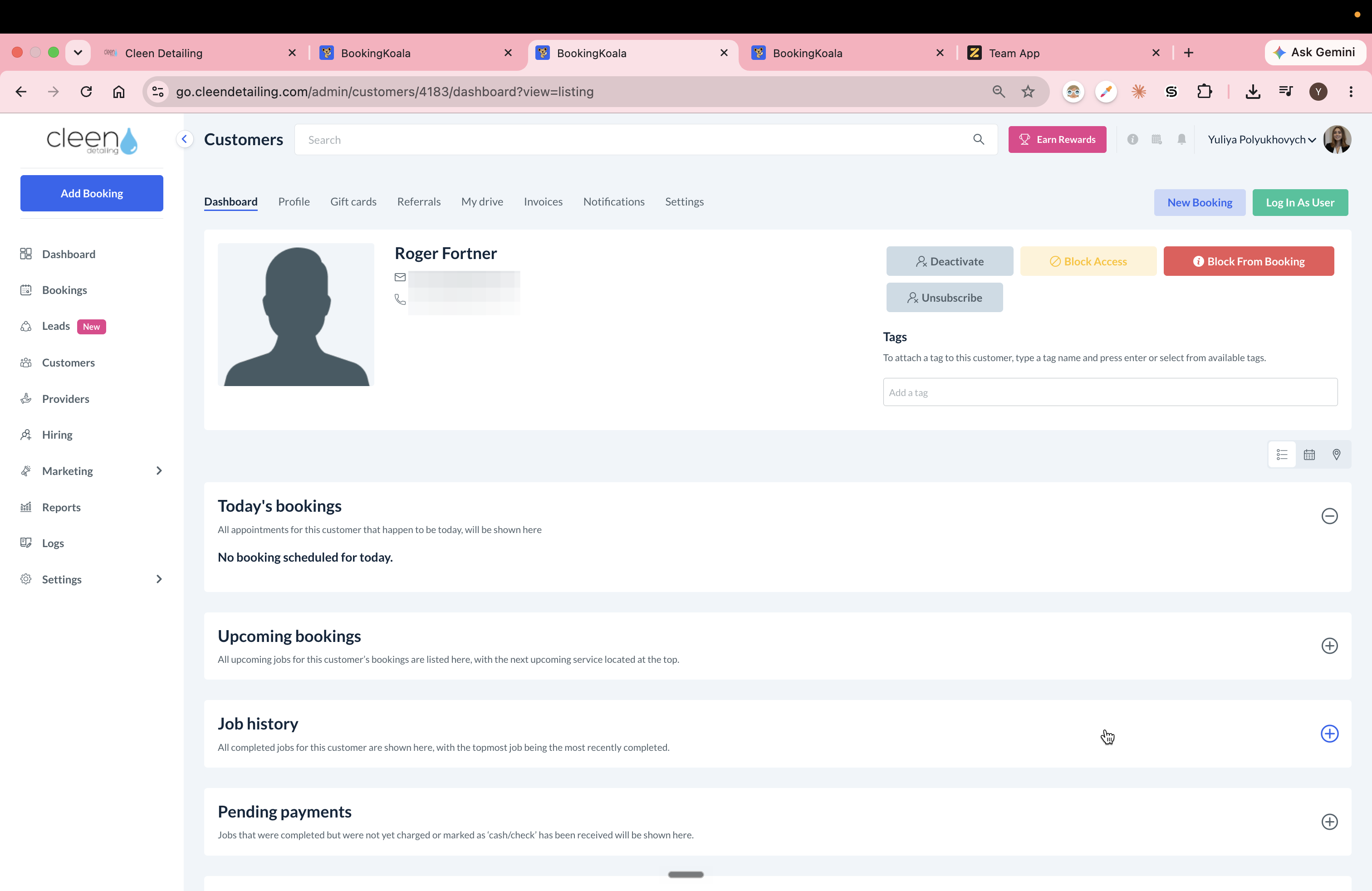Open the notifications bell icon

point(1181,139)
